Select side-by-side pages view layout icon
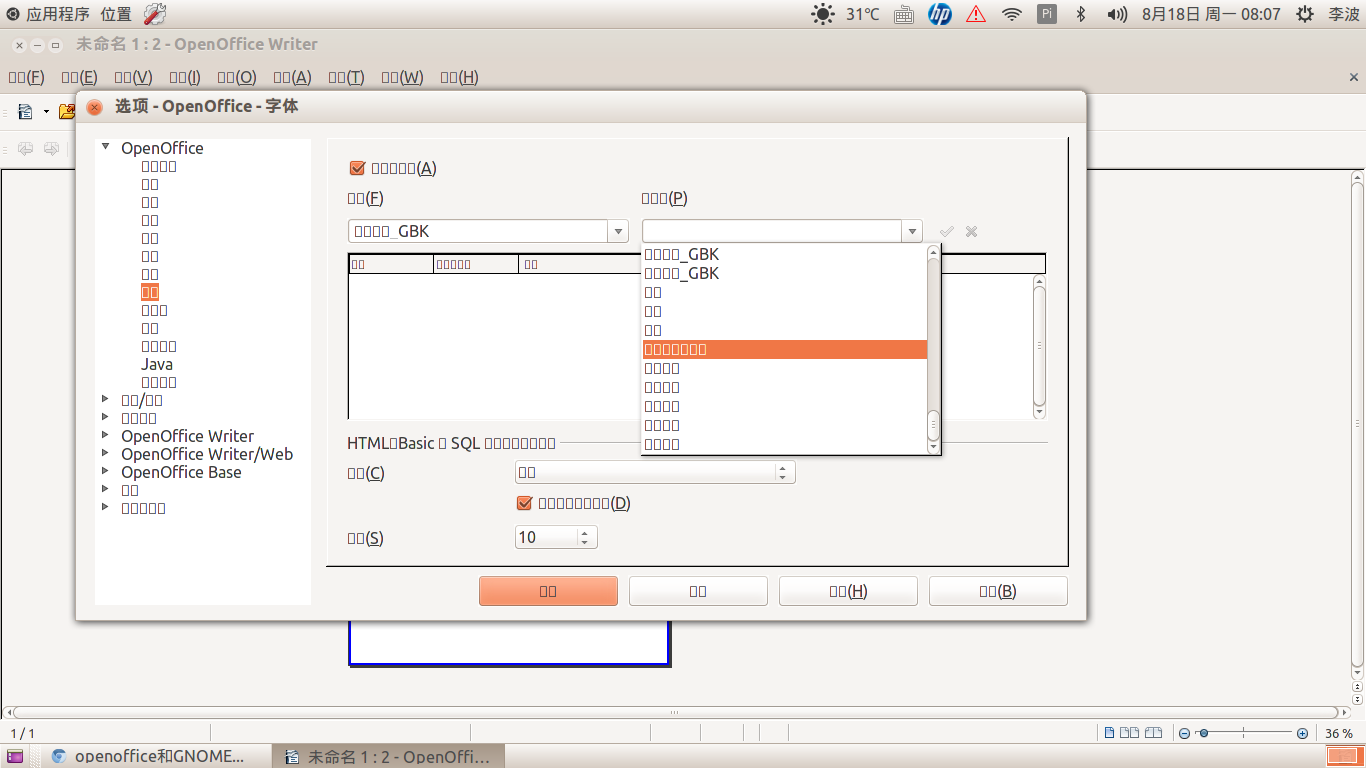The height and width of the screenshot is (768, 1366). coord(1131,733)
